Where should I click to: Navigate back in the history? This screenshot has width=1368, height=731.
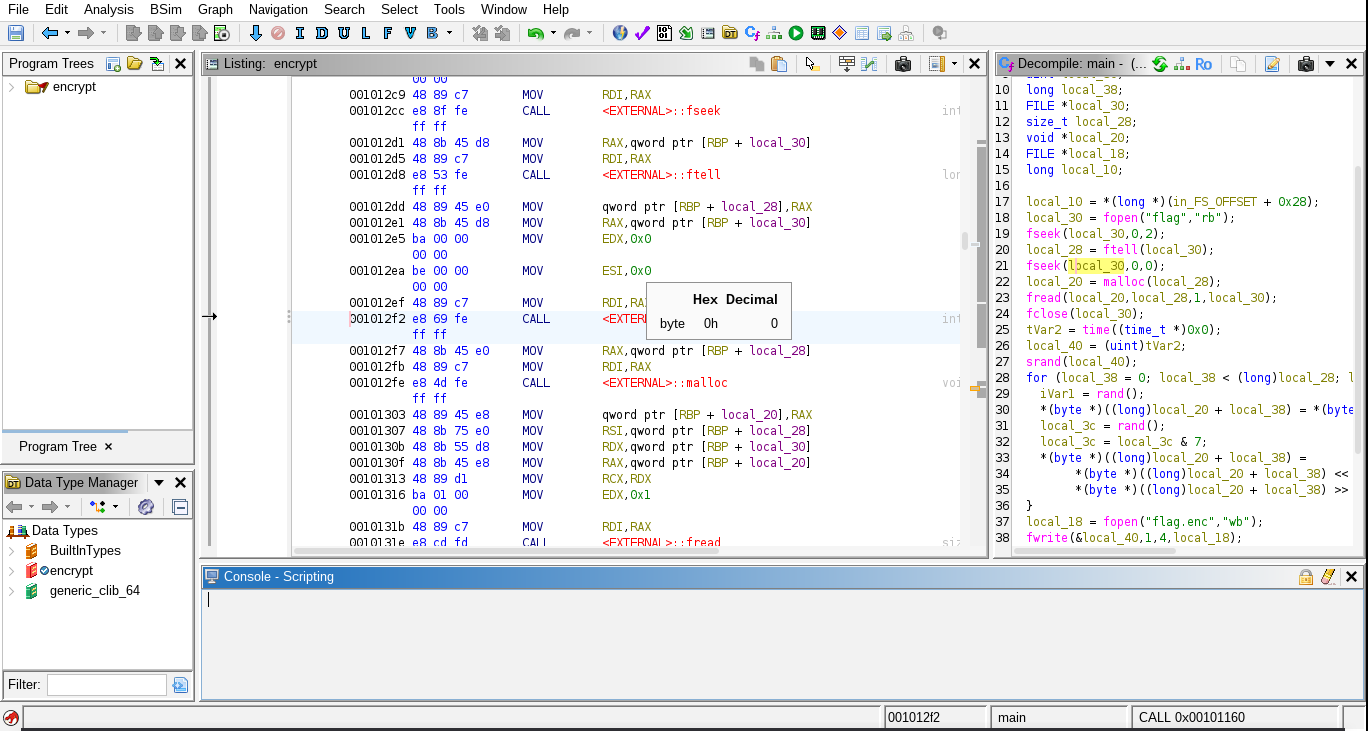coord(50,33)
